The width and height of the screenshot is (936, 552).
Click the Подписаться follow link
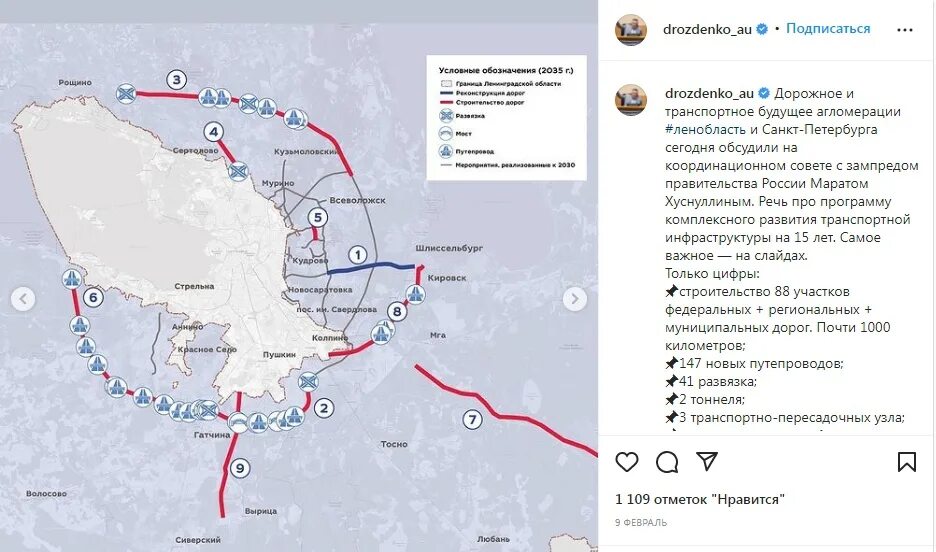pos(828,29)
